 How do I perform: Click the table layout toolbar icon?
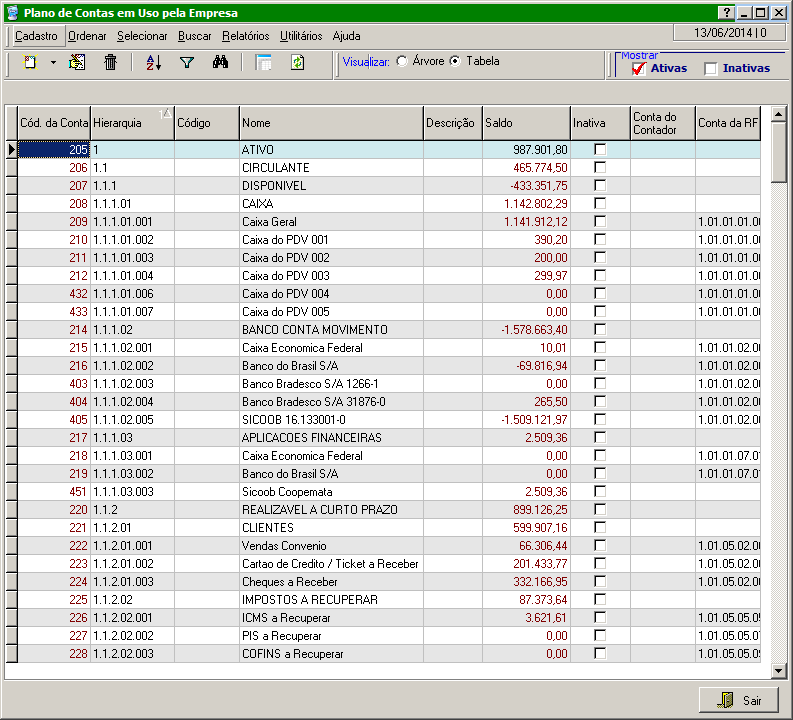point(264,63)
